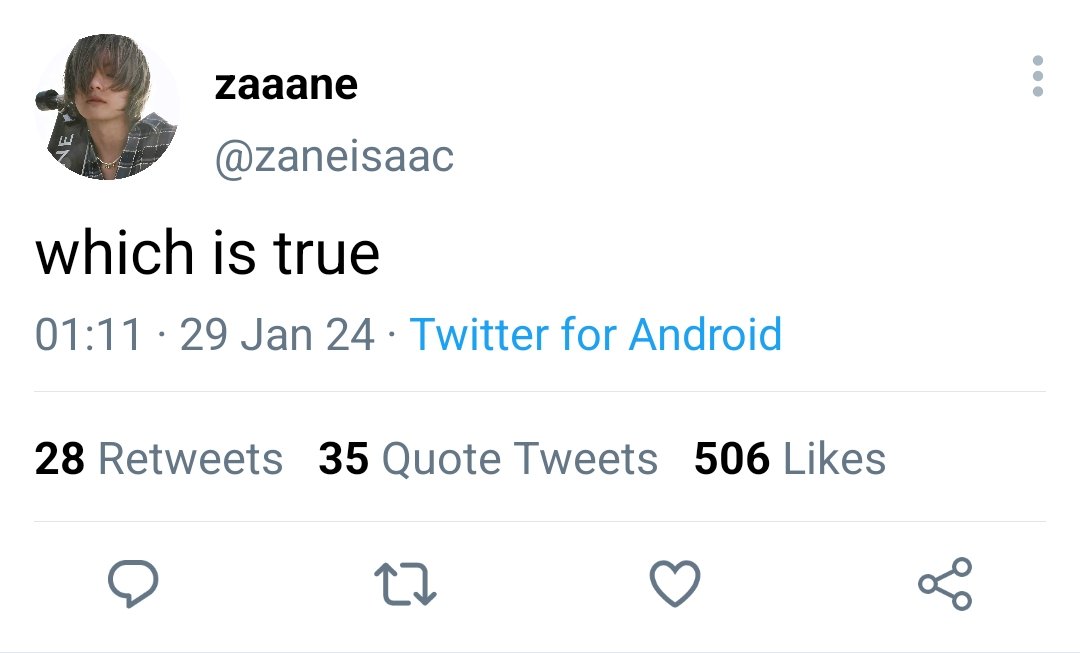Click the 28 retweet count number

(60, 459)
